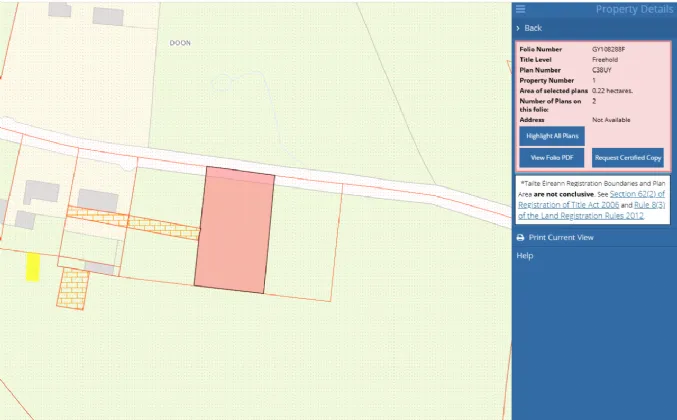Click the DOON townland label on the map
Image resolution: width=677 pixels, height=420 pixels.
click(180, 43)
